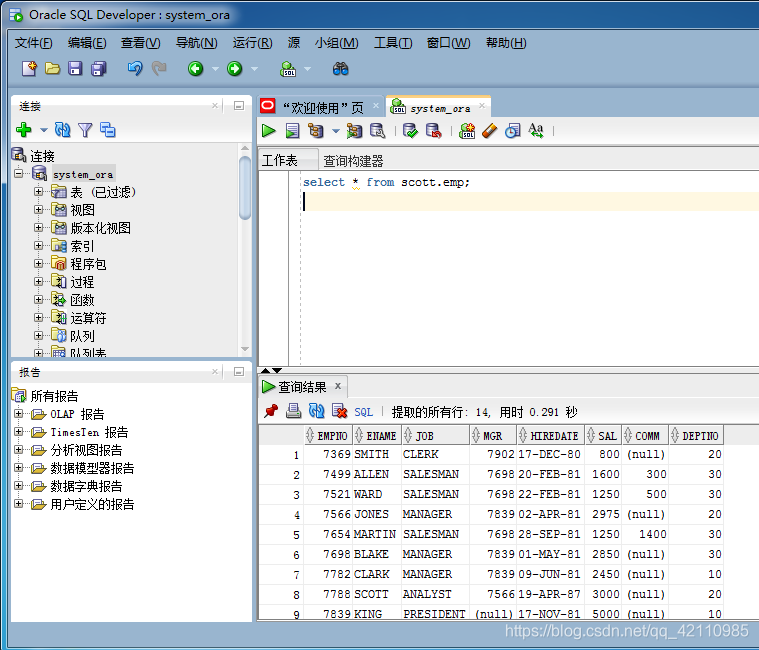
Task: Click the SQL History clock icon
Action: click(x=513, y=131)
